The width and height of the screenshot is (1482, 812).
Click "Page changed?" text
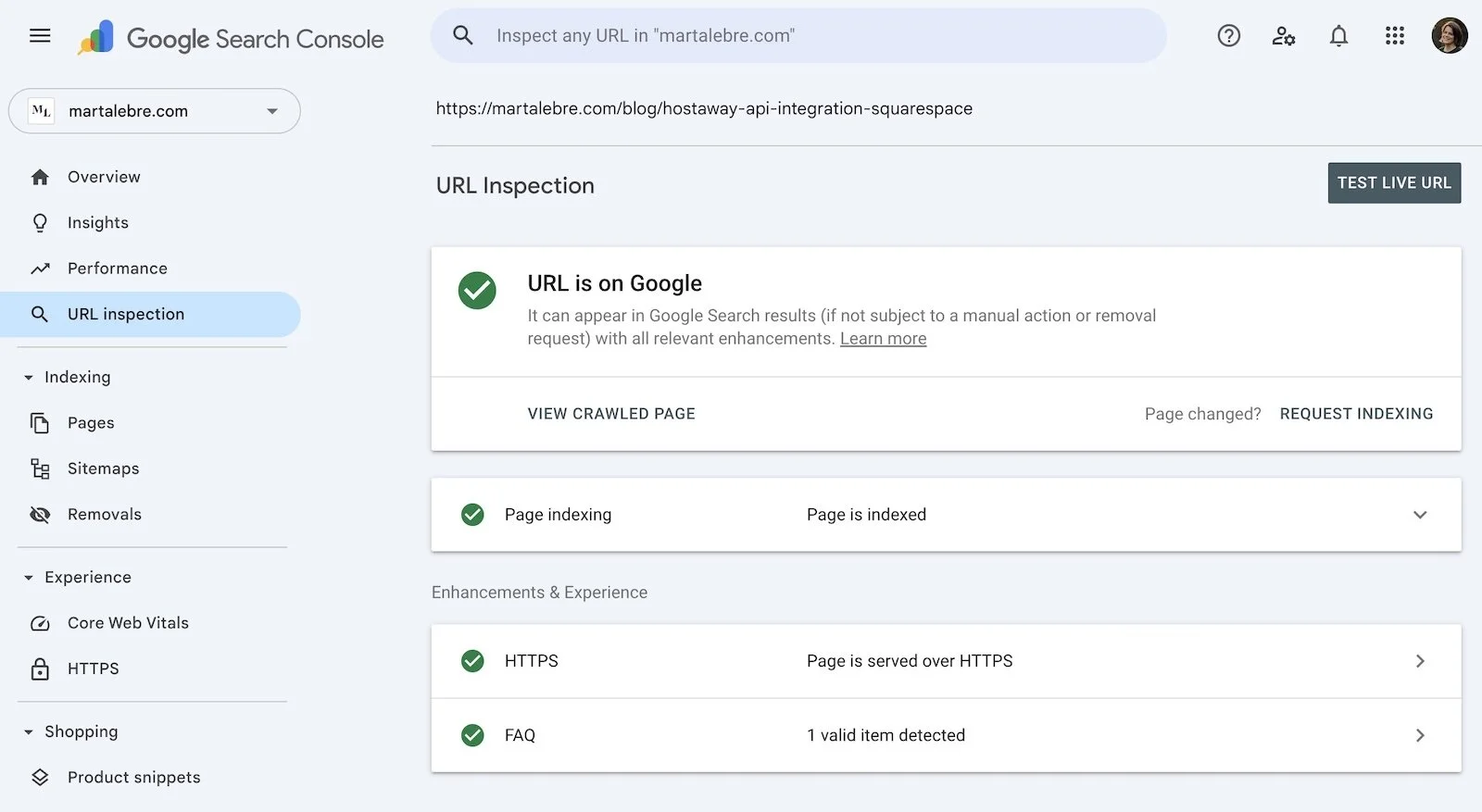1202,414
